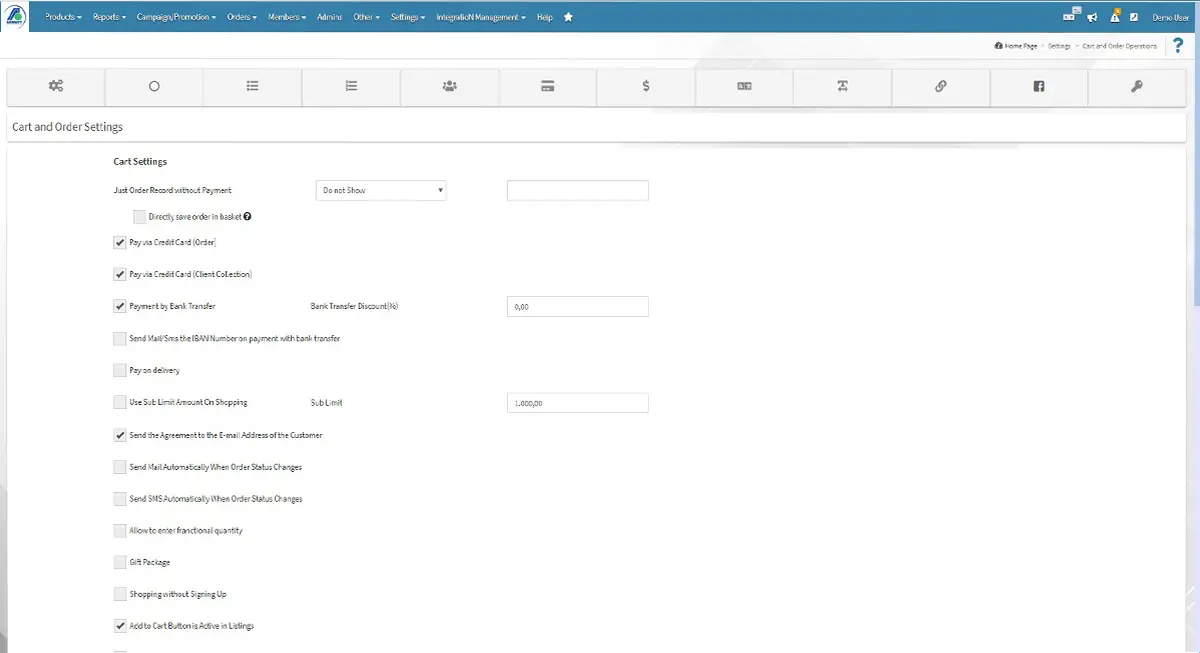The width and height of the screenshot is (1200, 653).
Task: Open the messages icon in top bar
Action: 1071,15
